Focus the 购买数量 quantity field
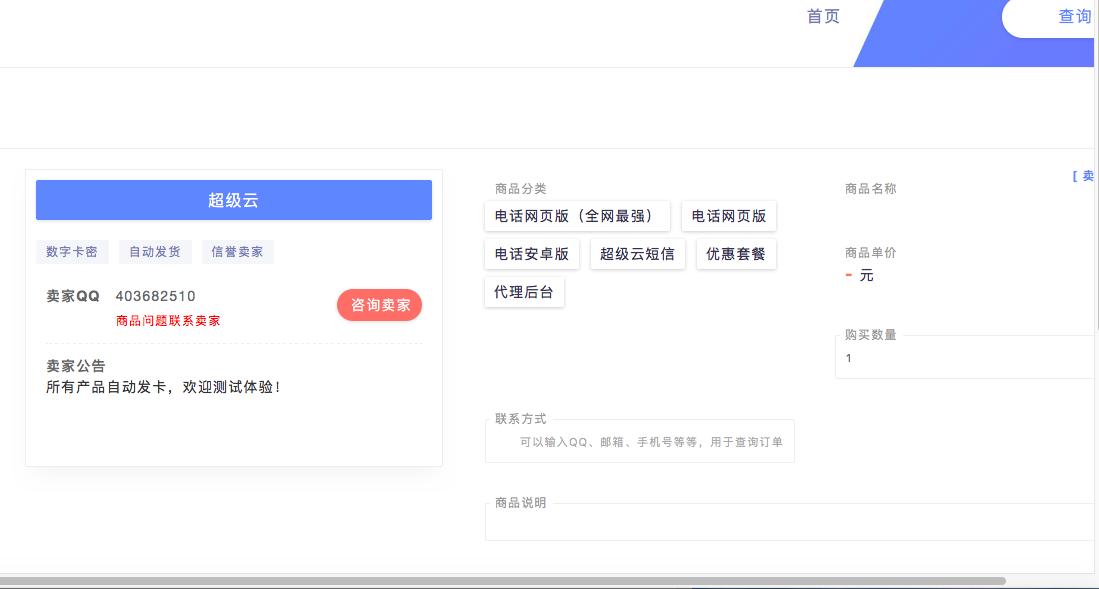The width and height of the screenshot is (1099, 589). click(x=965, y=358)
